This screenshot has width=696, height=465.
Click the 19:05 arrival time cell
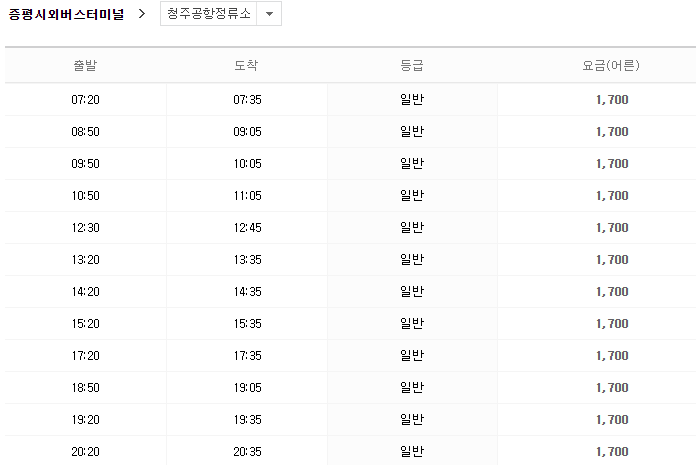[247, 387]
